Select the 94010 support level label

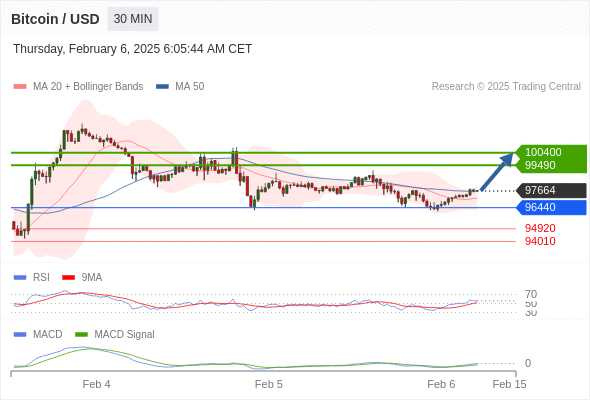click(540, 241)
